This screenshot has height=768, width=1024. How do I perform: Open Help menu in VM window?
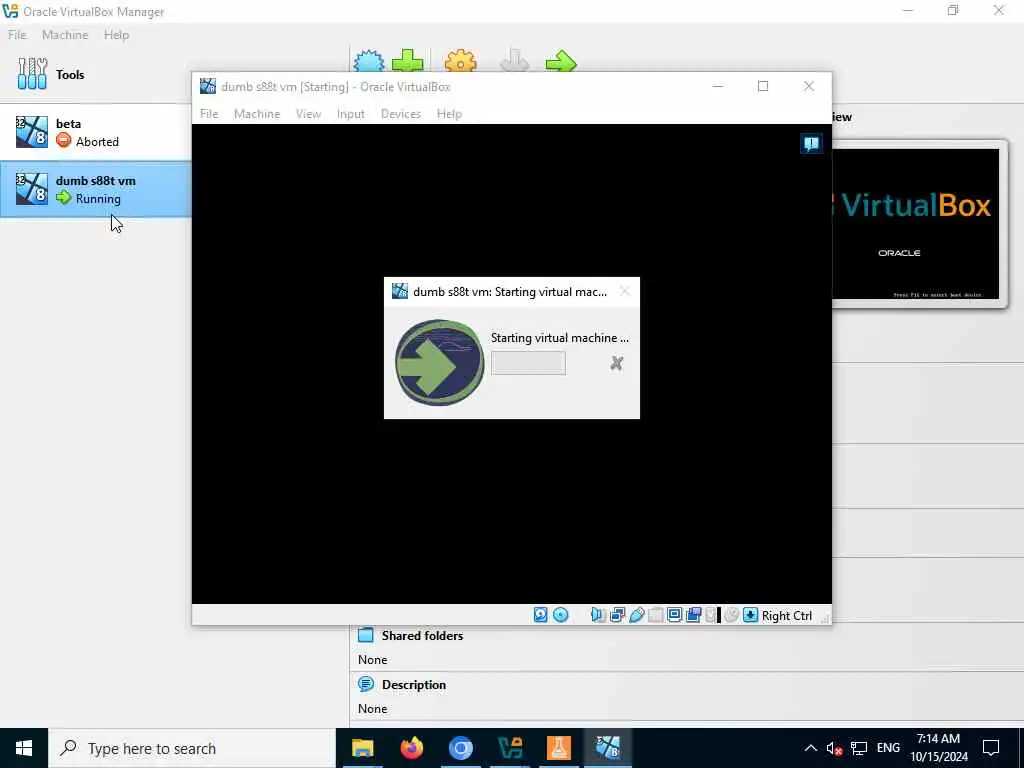coord(449,114)
